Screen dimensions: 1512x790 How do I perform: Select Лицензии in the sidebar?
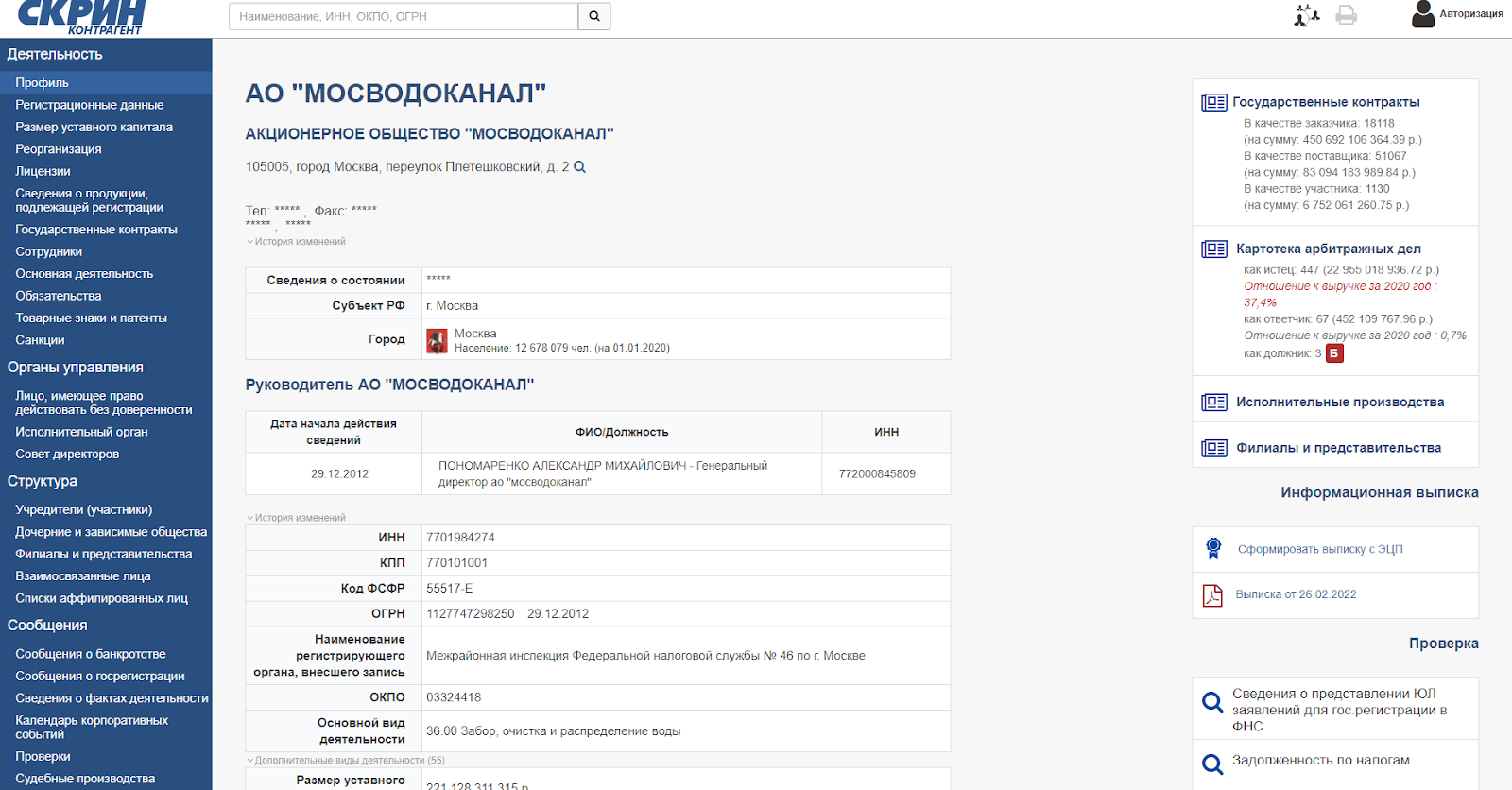pyautogui.click(x=43, y=171)
